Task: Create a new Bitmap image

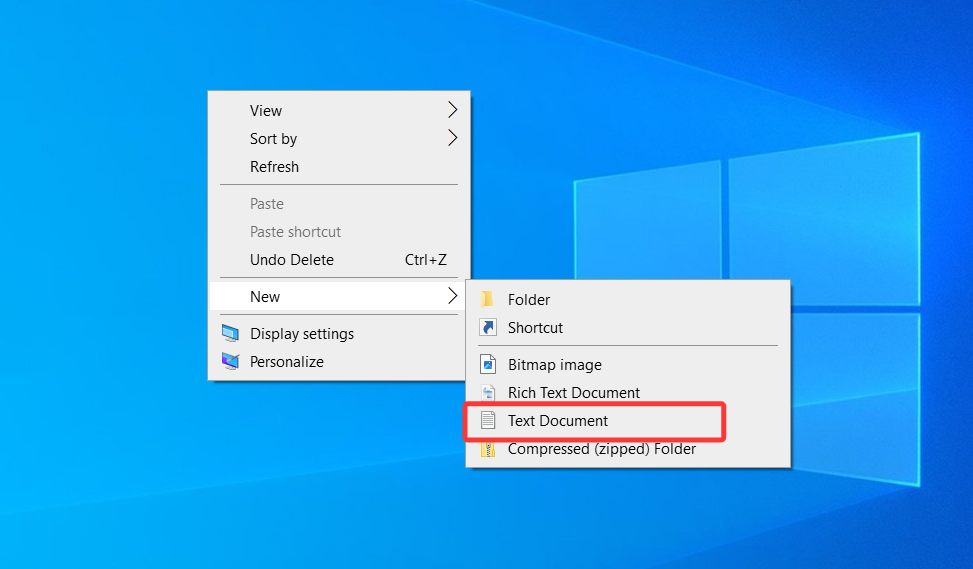Action: pos(628,365)
